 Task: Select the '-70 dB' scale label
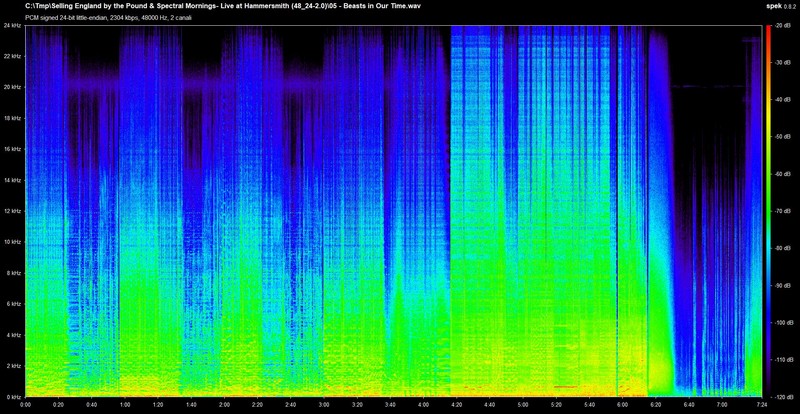781,211
